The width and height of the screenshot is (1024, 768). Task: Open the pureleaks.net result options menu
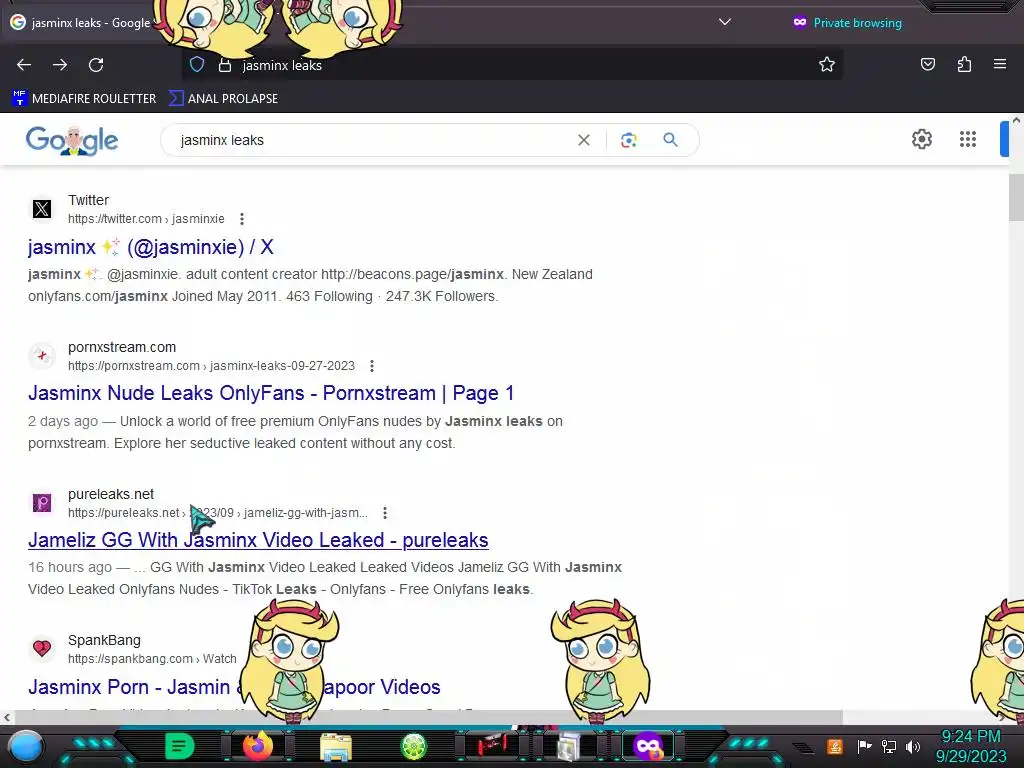point(385,513)
